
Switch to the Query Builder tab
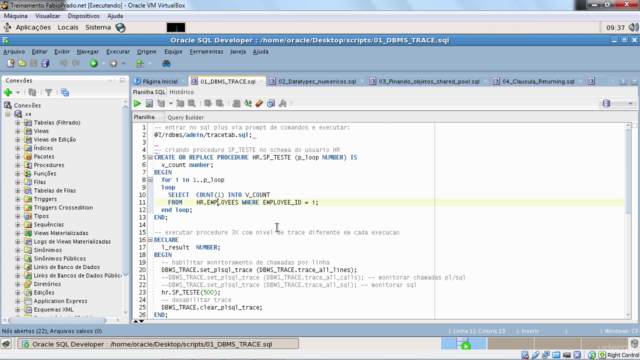coord(185,117)
